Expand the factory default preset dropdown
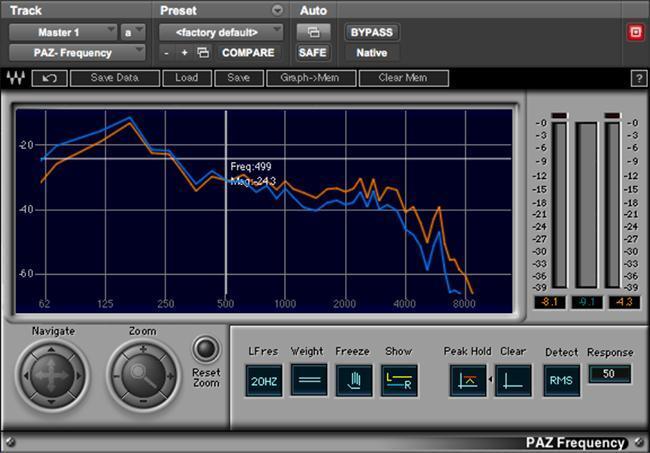The width and height of the screenshot is (650, 453). coord(221,32)
